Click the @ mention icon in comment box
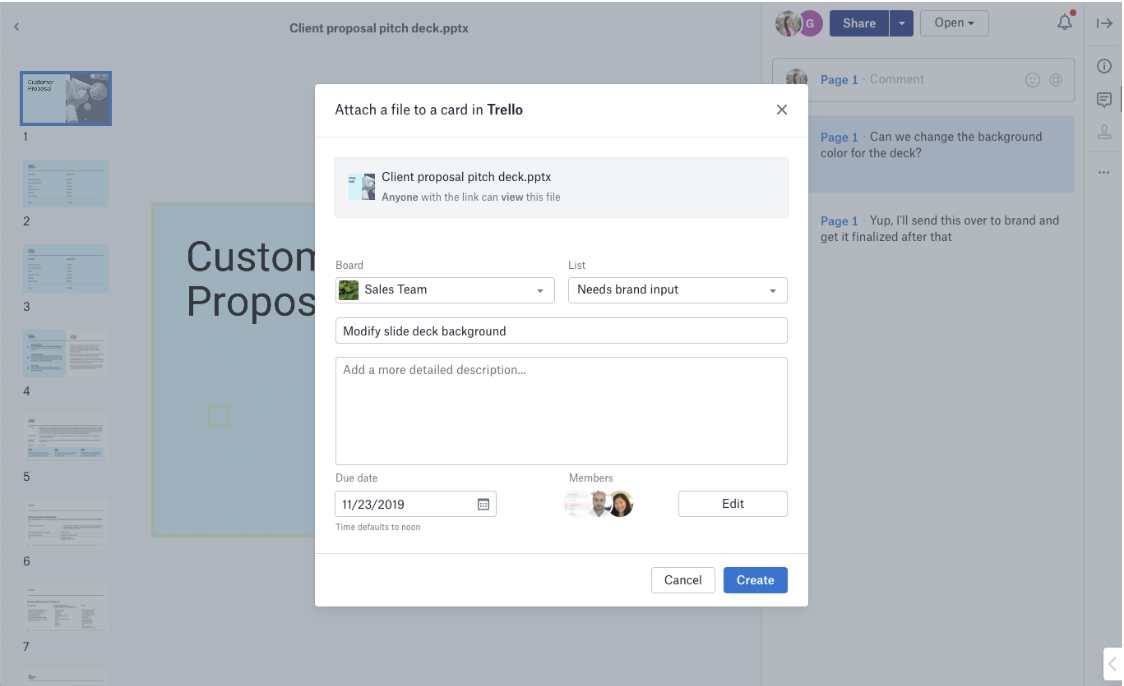Image resolution: width=1124 pixels, height=686 pixels. tap(1055, 80)
